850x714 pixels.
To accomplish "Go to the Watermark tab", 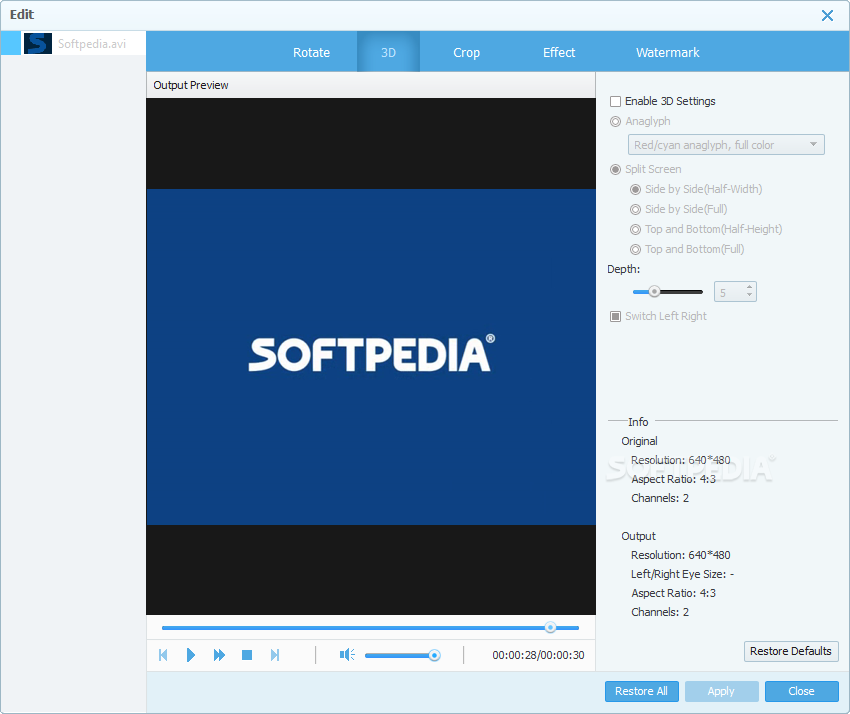I will coord(667,53).
